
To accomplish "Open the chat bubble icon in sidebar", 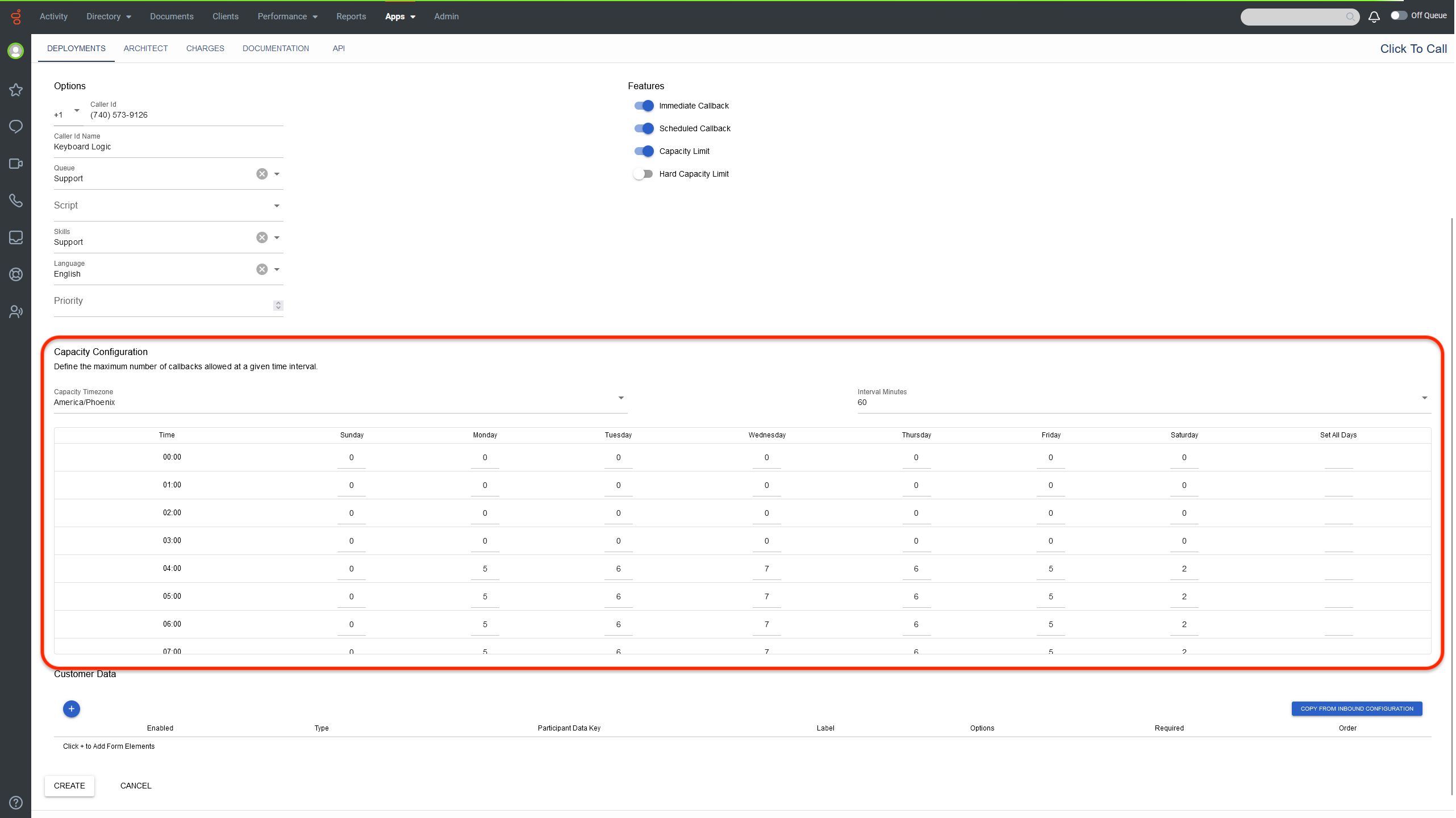I will (x=16, y=127).
